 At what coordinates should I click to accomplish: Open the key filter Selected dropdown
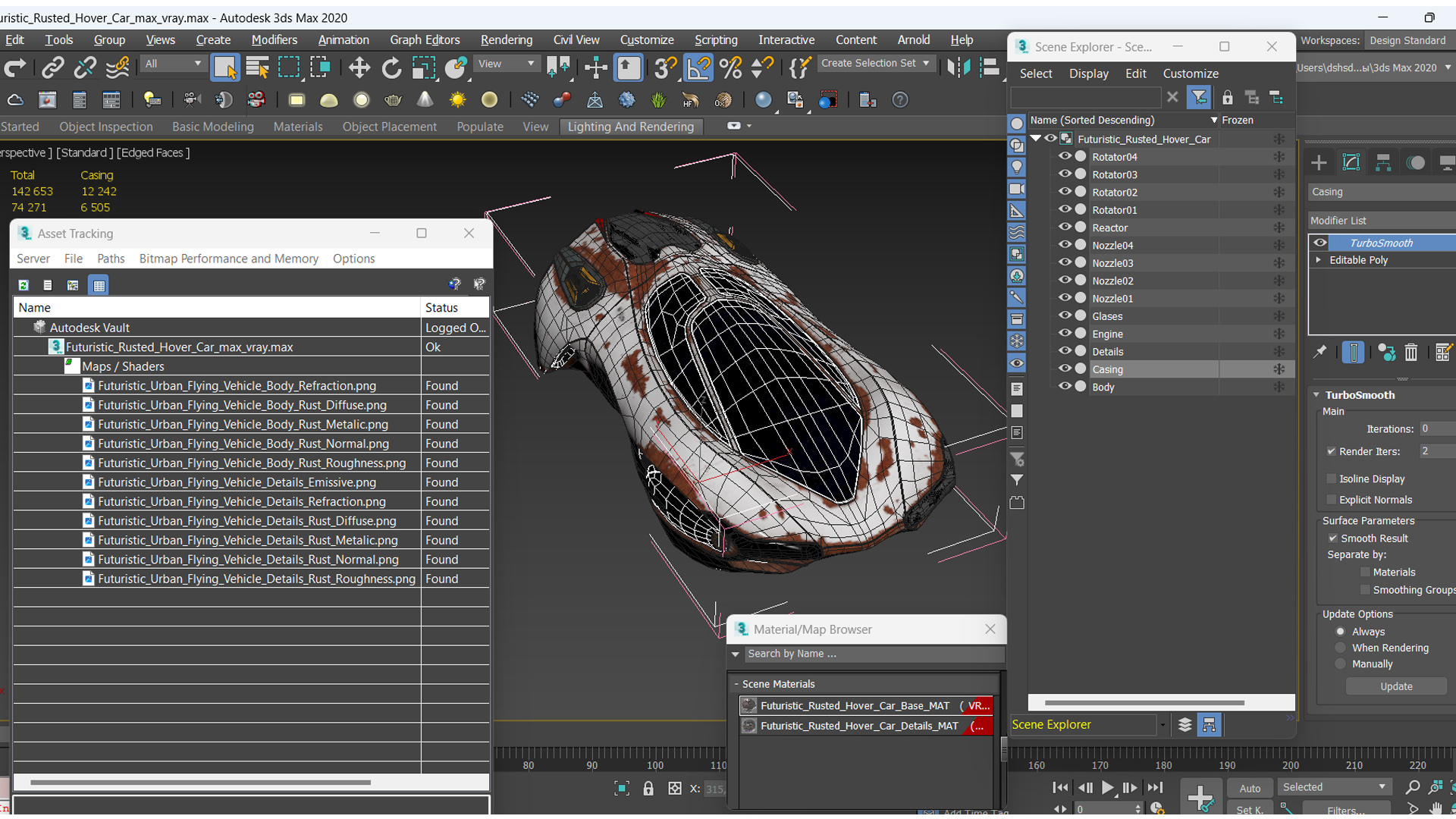click(x=1334, y=787)
